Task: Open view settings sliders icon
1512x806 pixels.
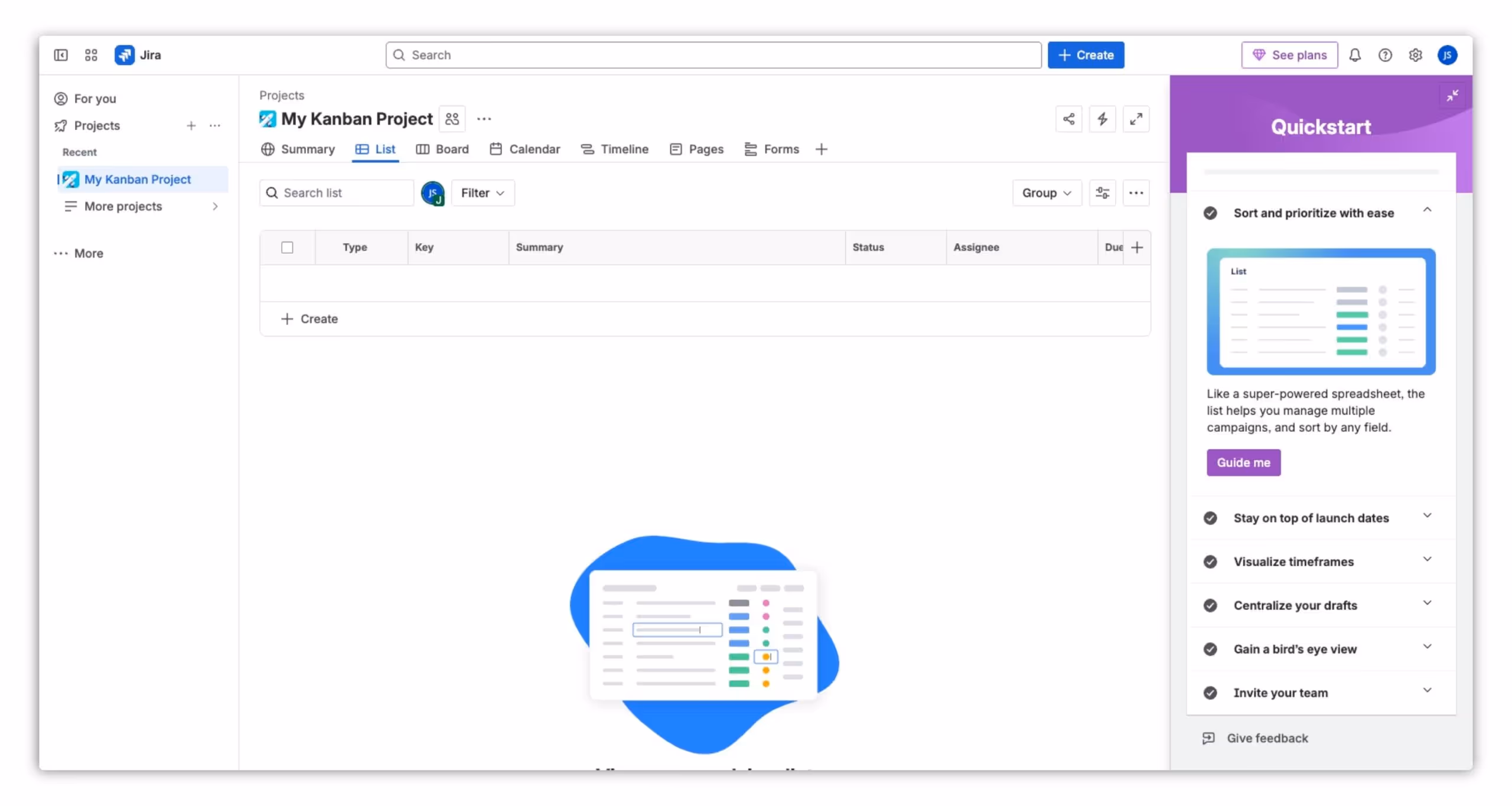Action: pos(1102,193)
